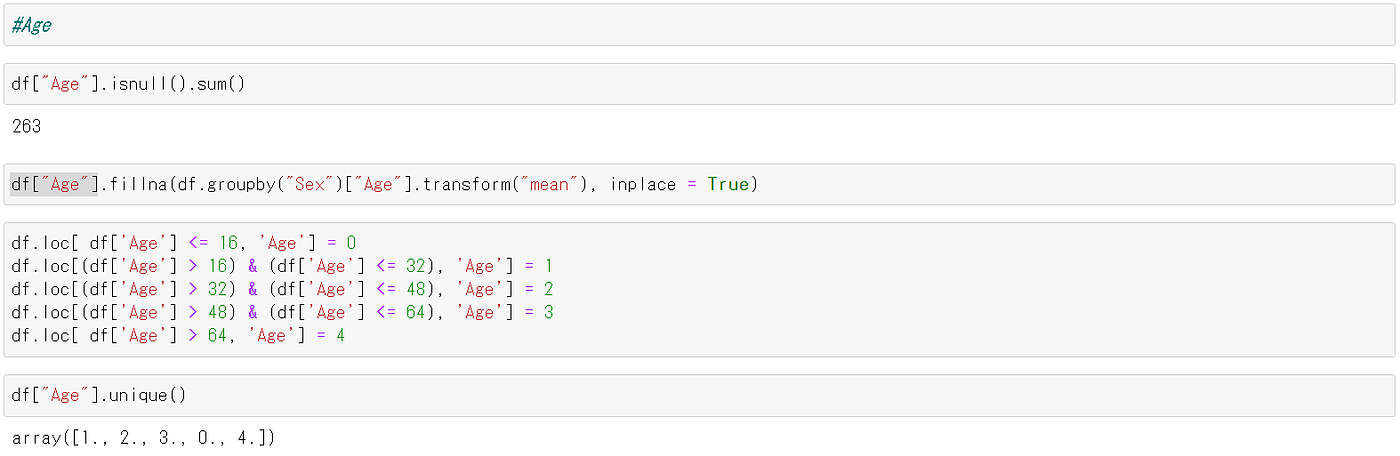The image size is (1400, 456).
Task: Click the fillna code cell
Action: click(x=699, y=184)
